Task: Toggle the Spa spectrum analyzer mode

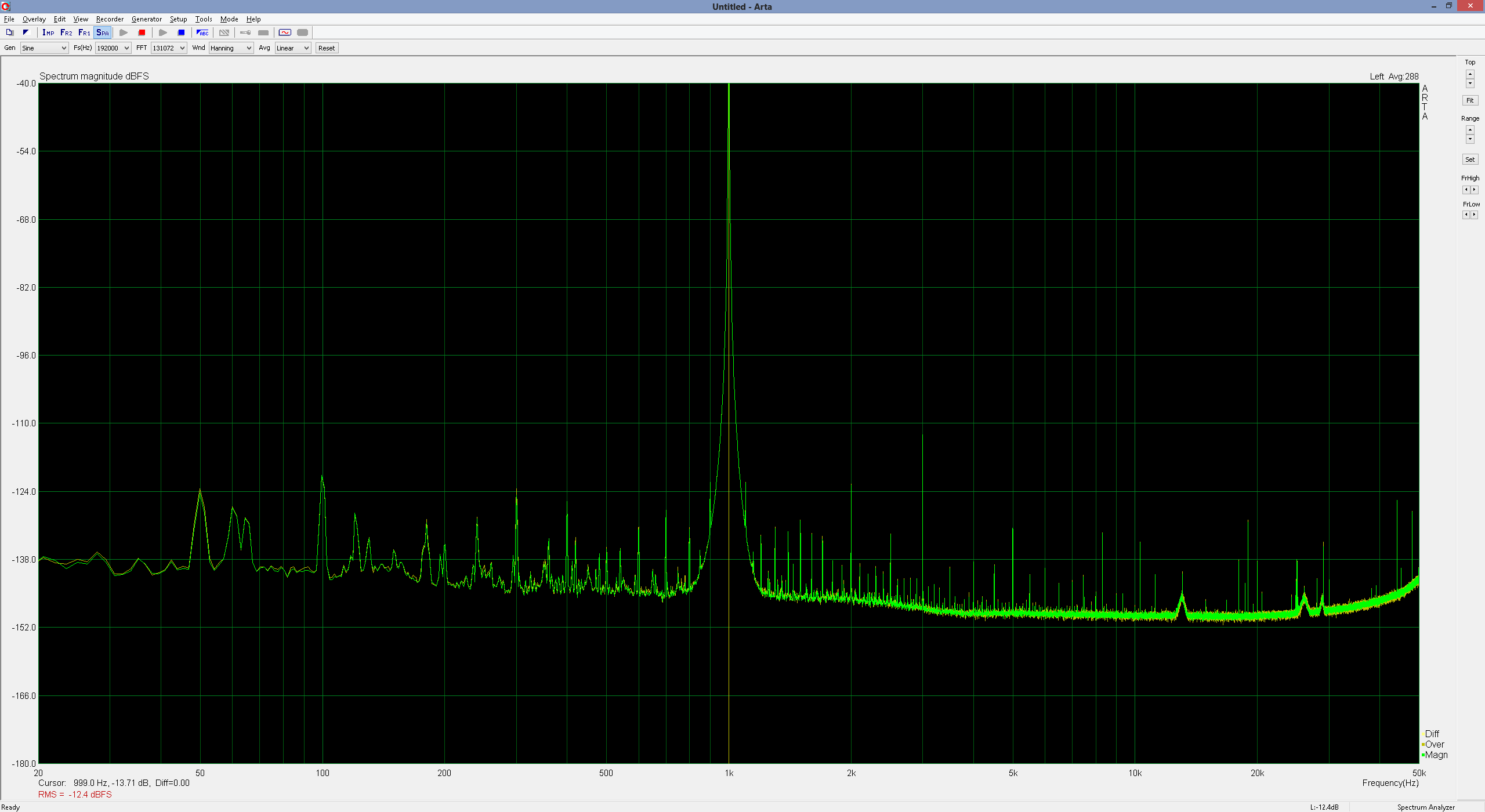Action: click(103, 32)
